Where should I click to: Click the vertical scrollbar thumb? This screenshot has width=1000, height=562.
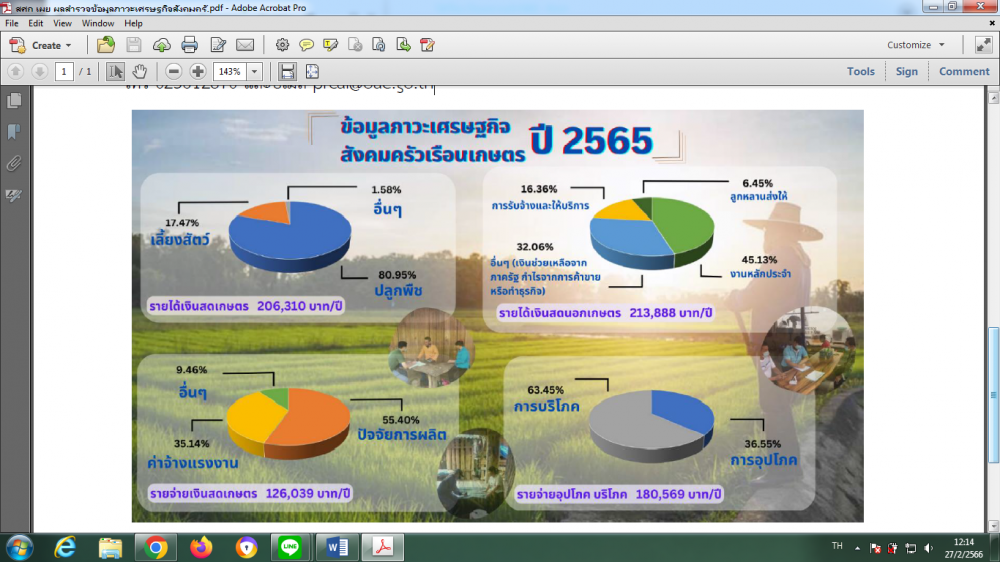pos(993,396)
